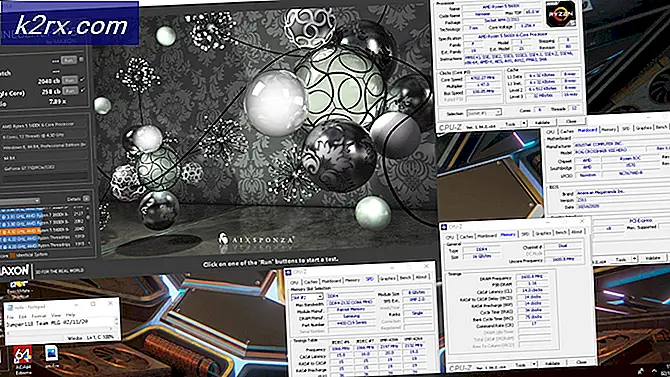The height and width of the screenshot is (377, 670).
Task: Open Notepad Help menu
Action: (x=71, y=315)
